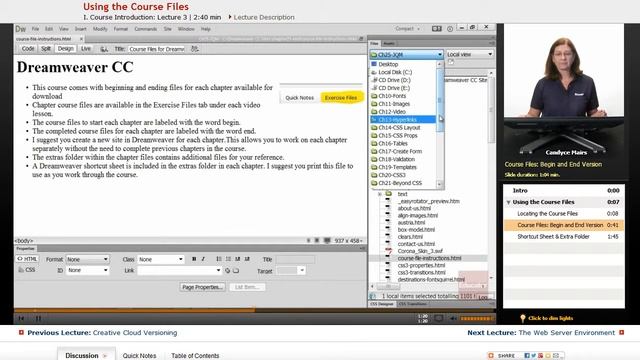Click the red arrow icon beside Previous Lecture
This screenshot has width=640, height=360.
21,333
